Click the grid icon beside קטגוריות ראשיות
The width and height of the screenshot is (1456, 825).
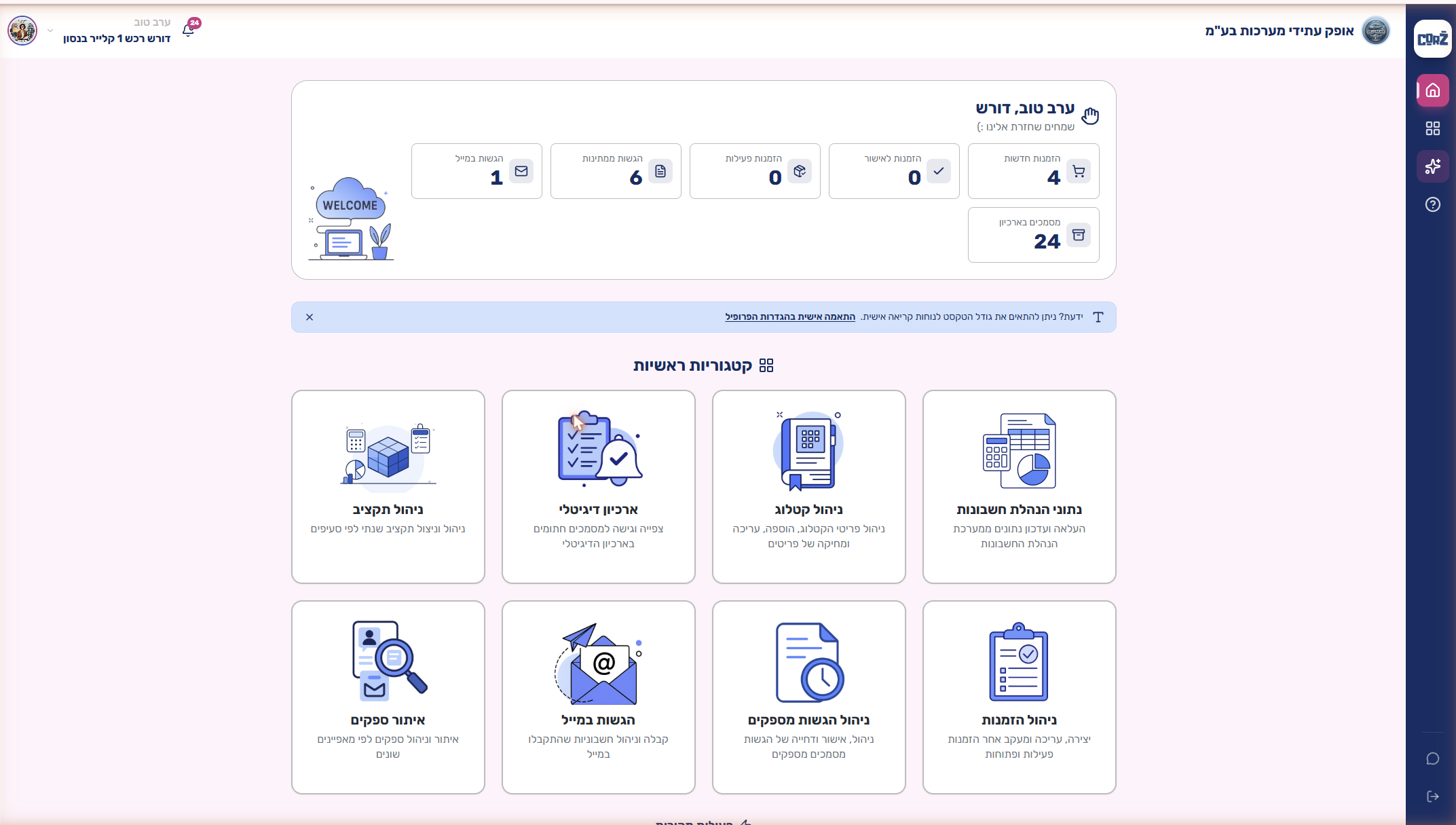[766, 365]
